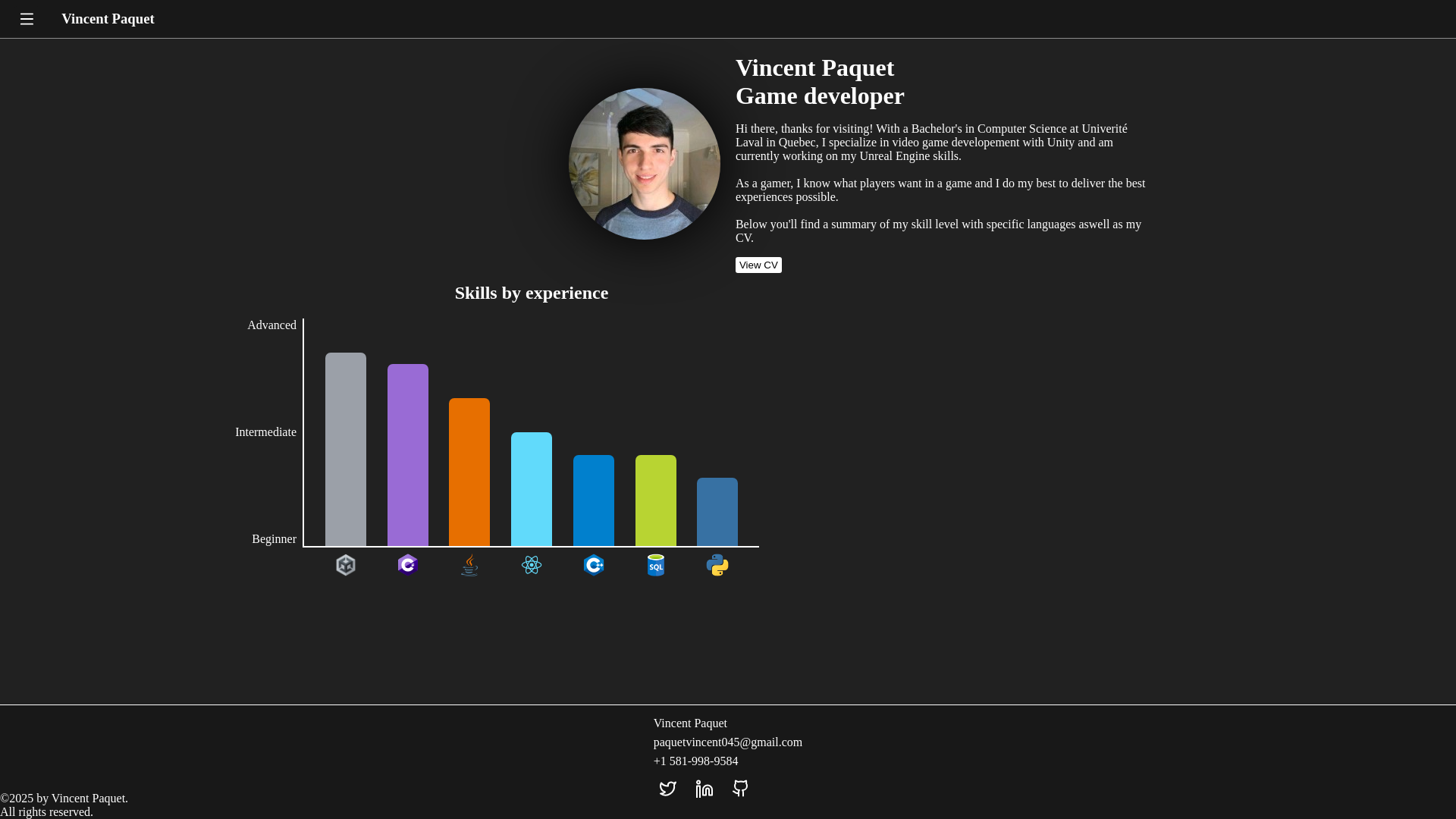Click the C# logo icon

coord(408,565)
